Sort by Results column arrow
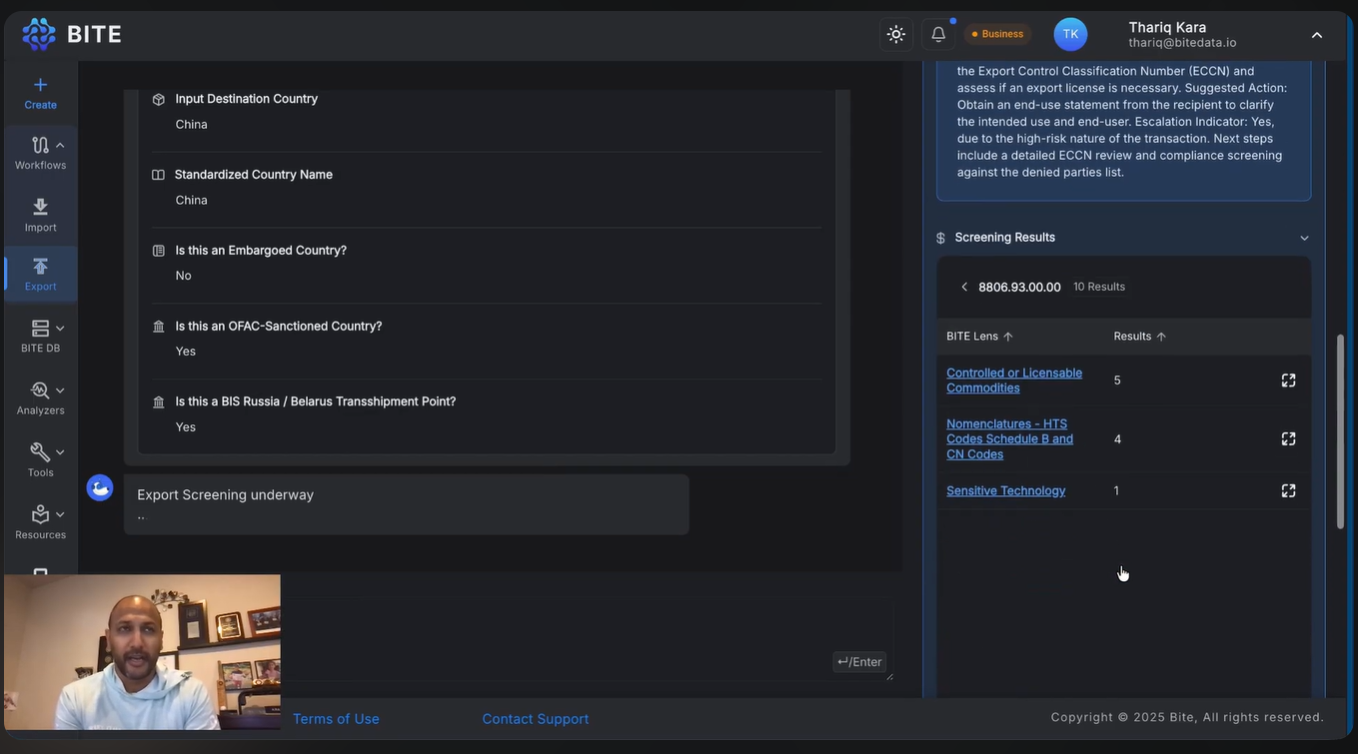 (1161, 337)
